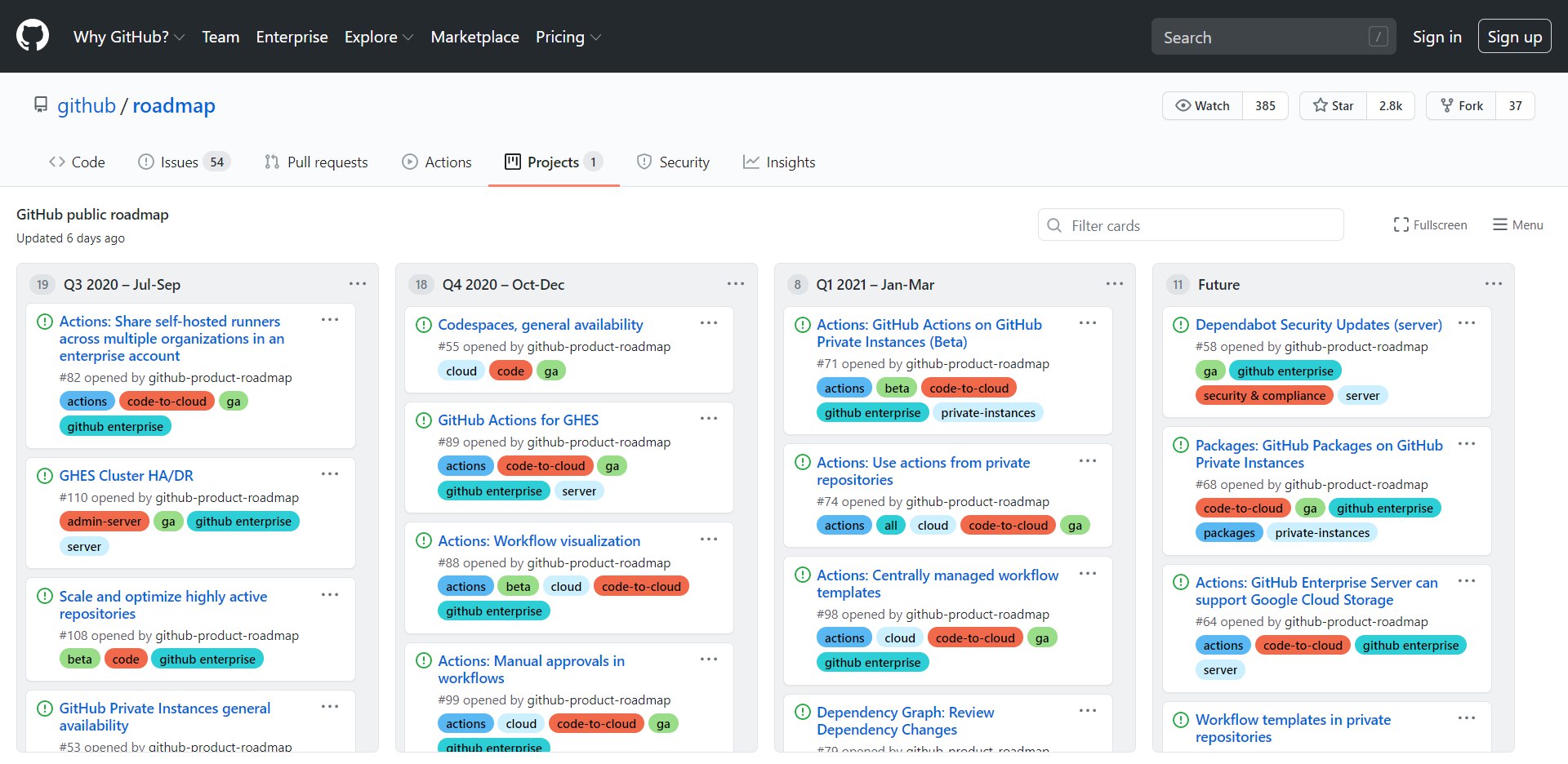Open Q3 2020 column options menu

tap(358, 283)
